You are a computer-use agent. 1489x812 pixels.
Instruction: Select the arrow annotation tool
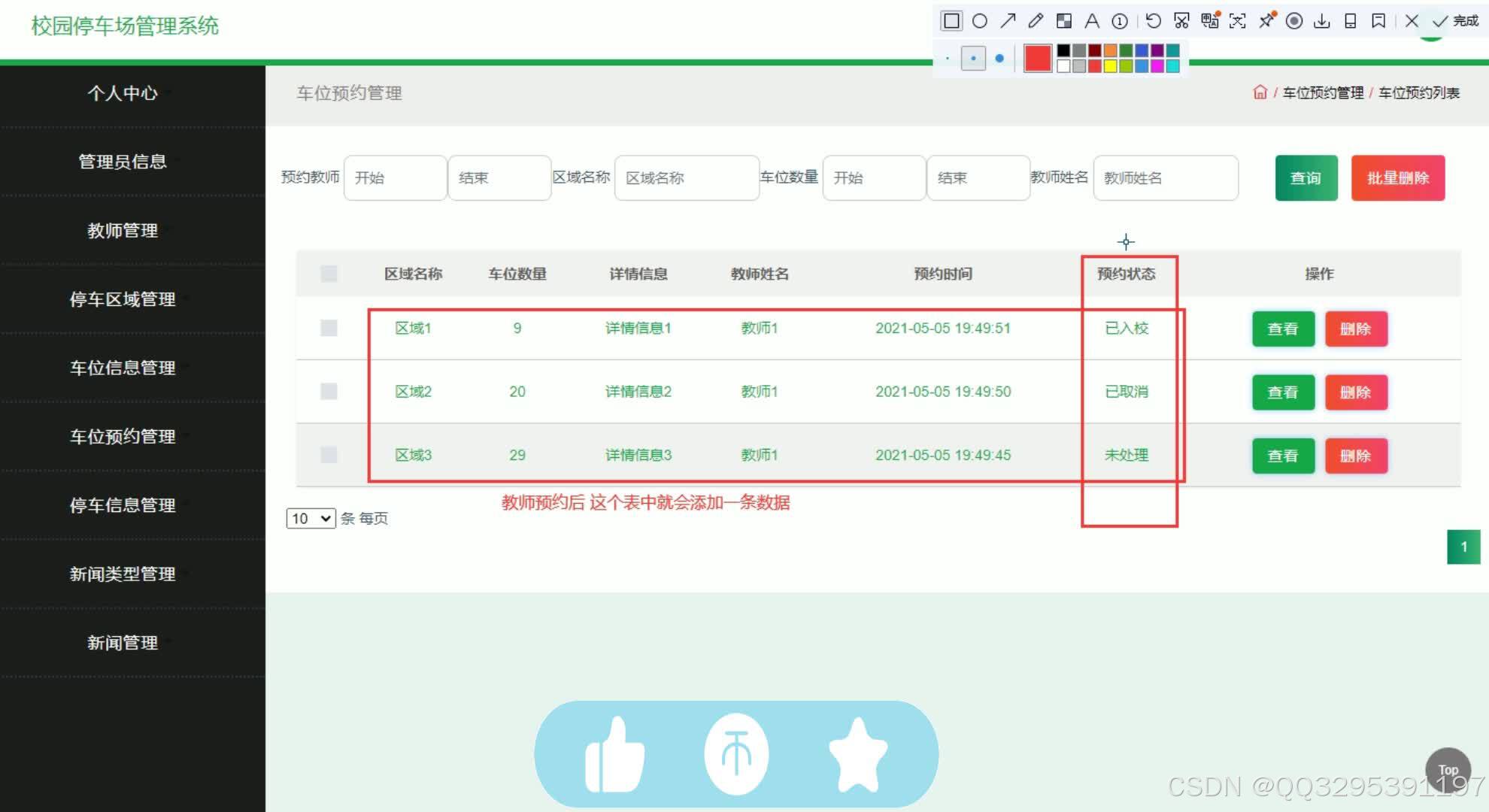click(1008, 21)
